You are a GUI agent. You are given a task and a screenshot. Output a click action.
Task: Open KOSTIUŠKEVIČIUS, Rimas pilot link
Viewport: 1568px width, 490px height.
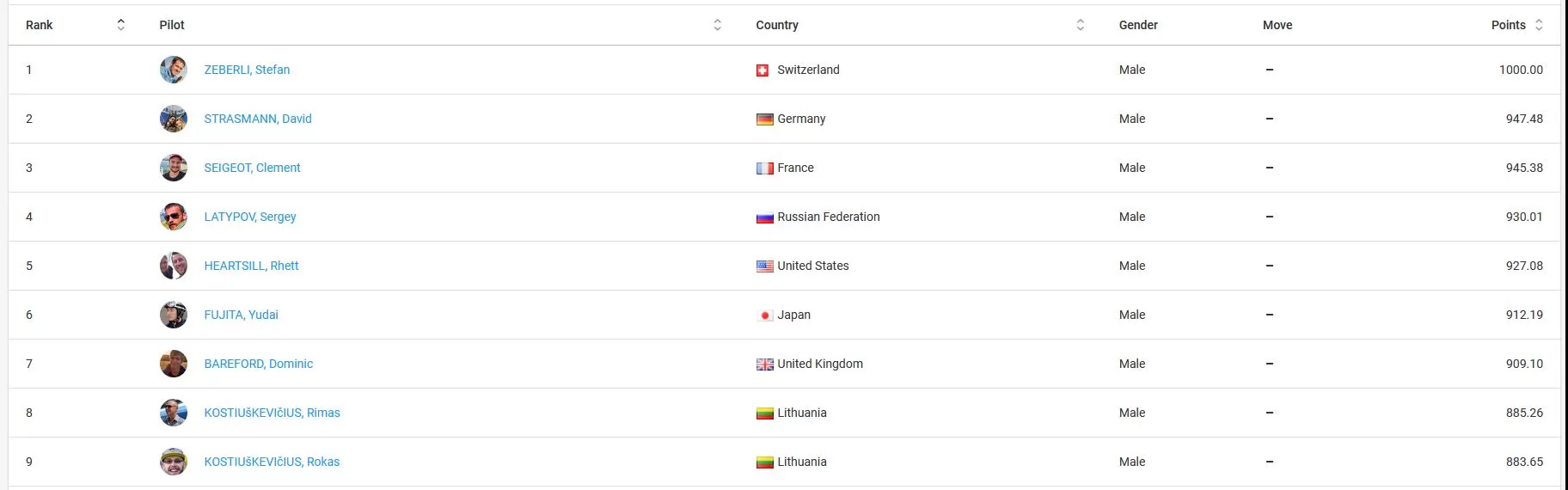272,413
